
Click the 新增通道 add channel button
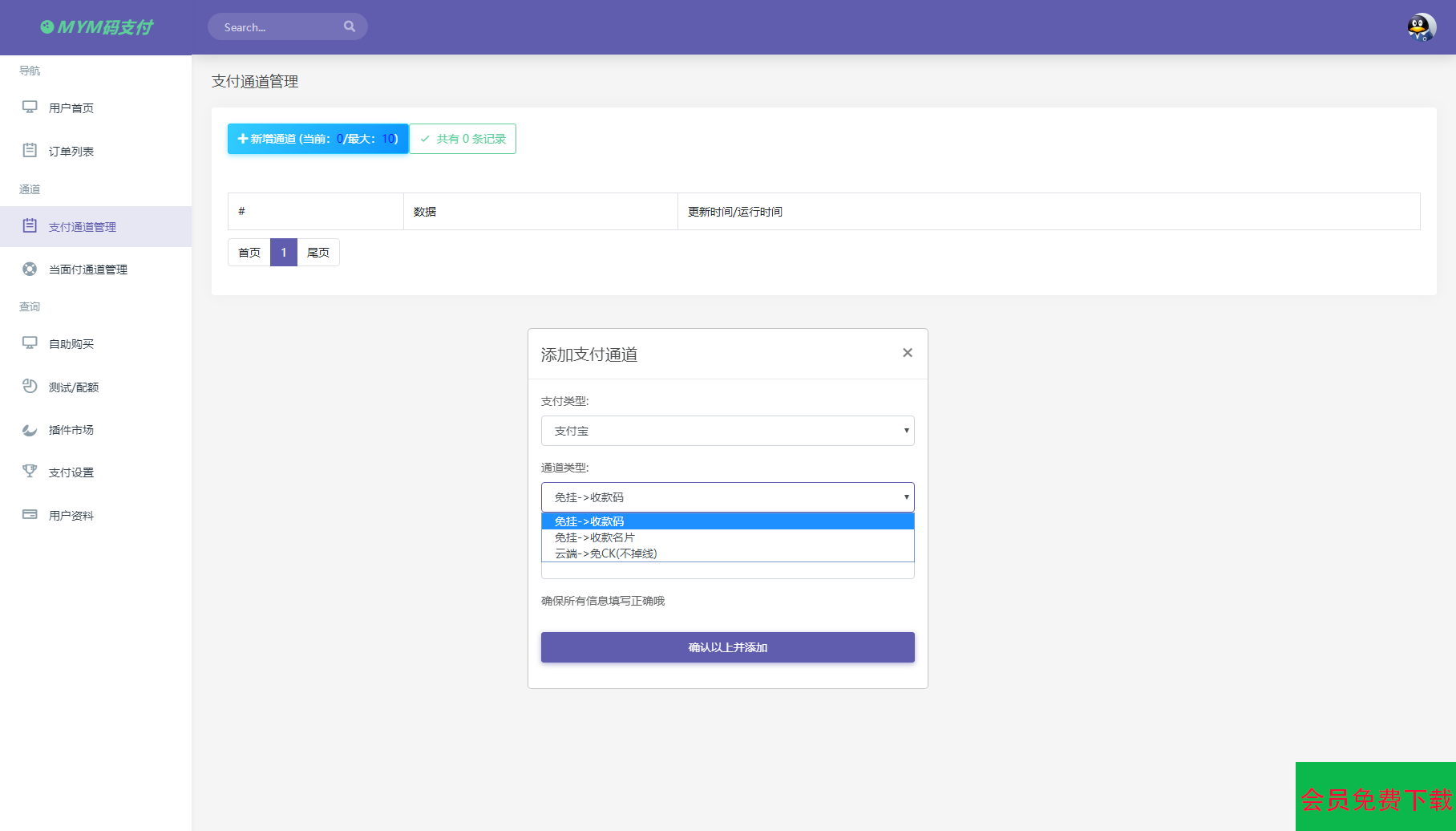(317, 139)
